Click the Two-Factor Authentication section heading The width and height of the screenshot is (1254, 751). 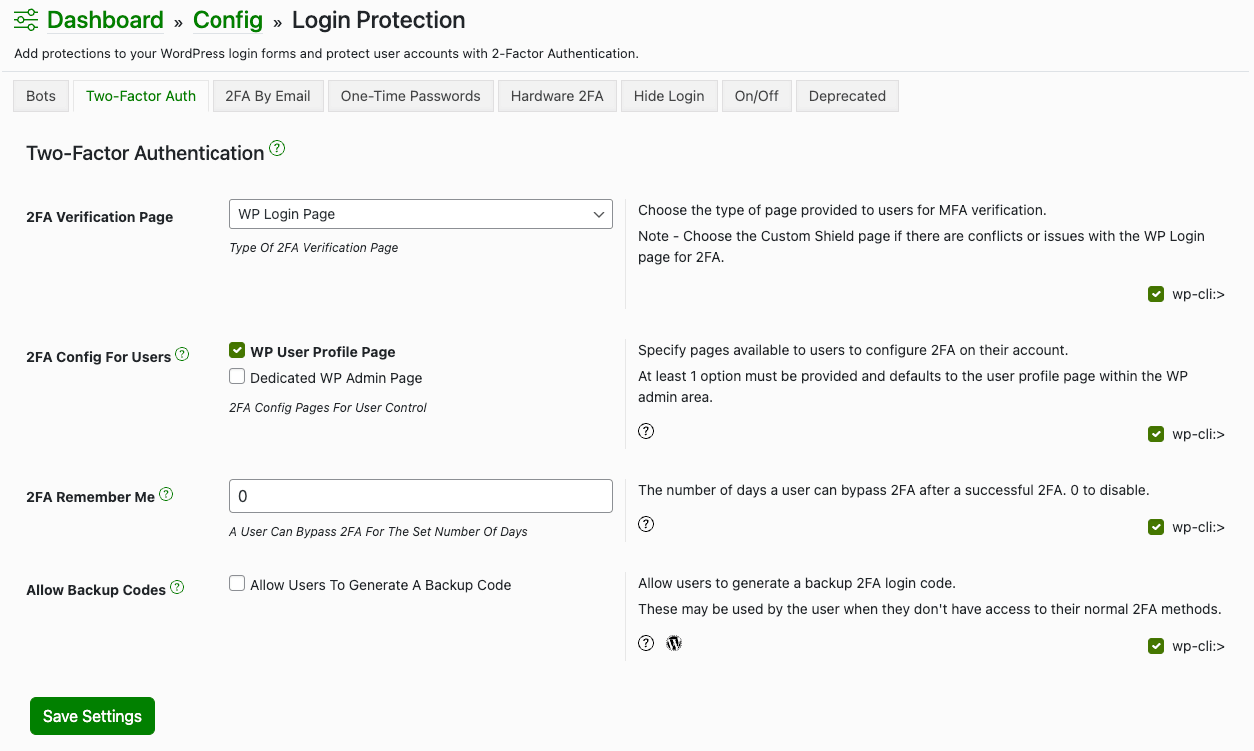(145, 153)
